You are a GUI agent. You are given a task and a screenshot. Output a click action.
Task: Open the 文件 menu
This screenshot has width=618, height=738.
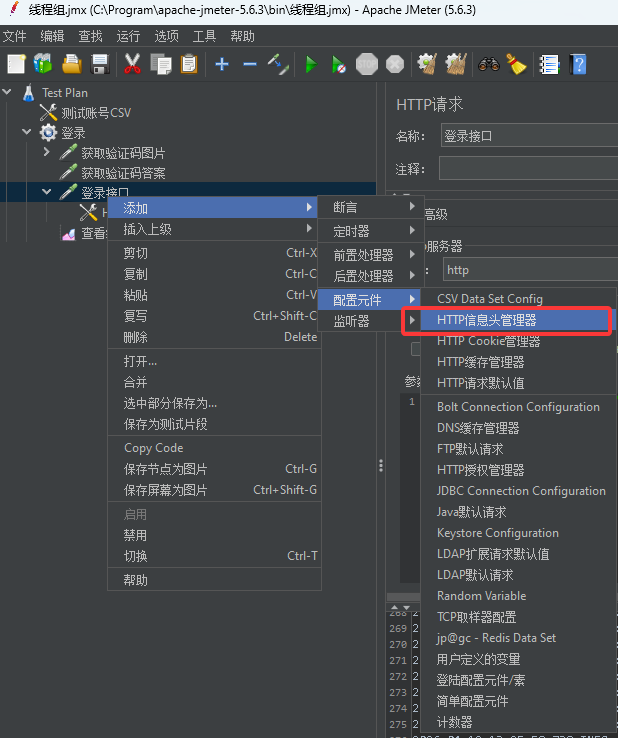pyautogui.click(x=15, y=36)
